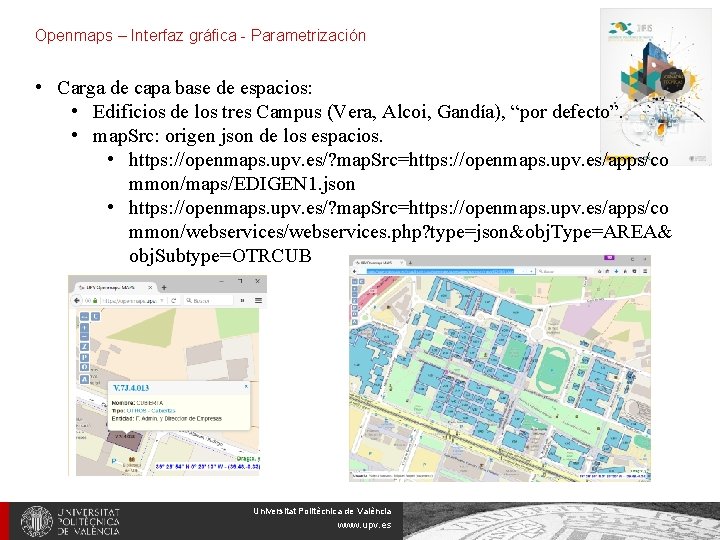
Task: Zoom in with plus button on right map
Action: coord(355,289)
